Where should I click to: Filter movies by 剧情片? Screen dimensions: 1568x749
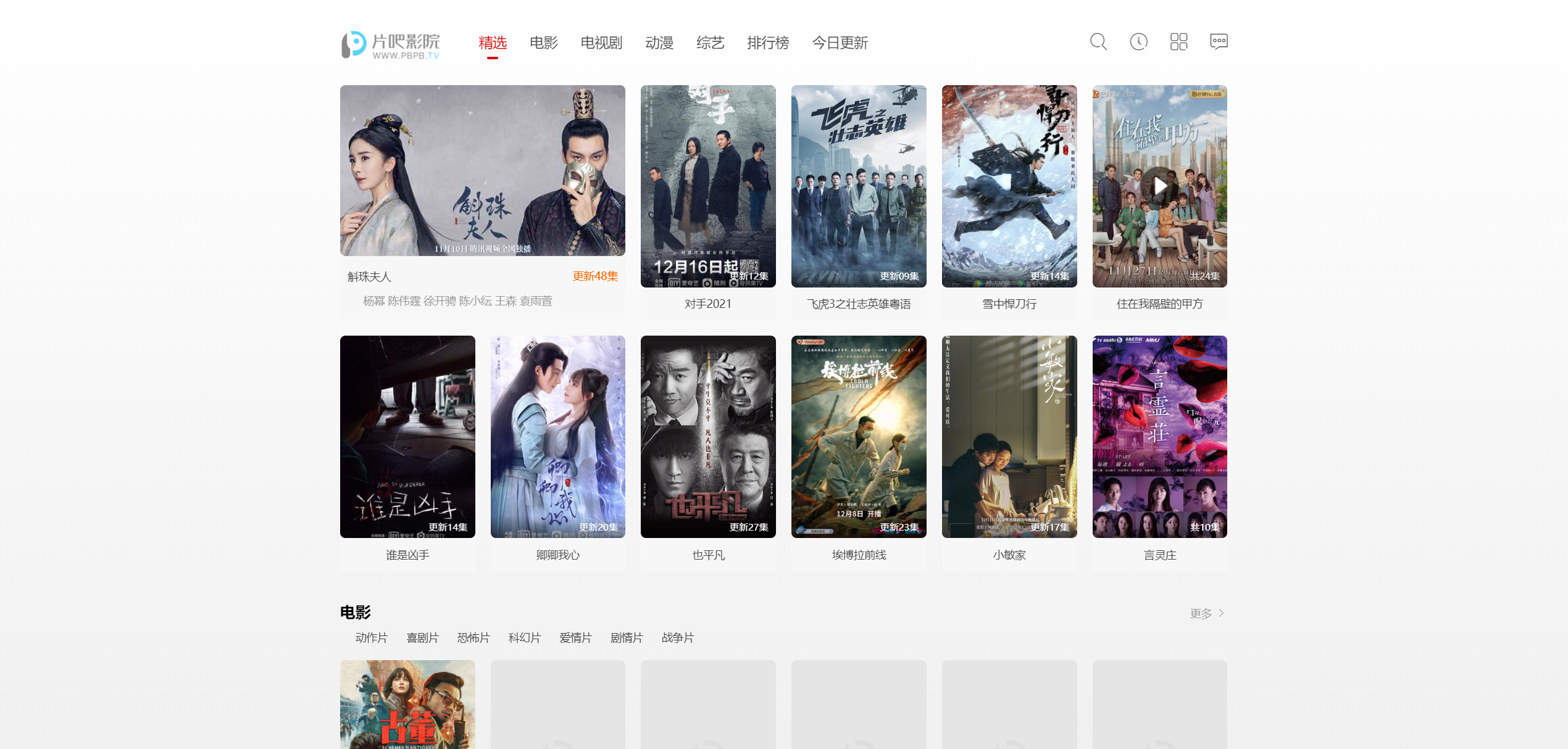(627, 637)
